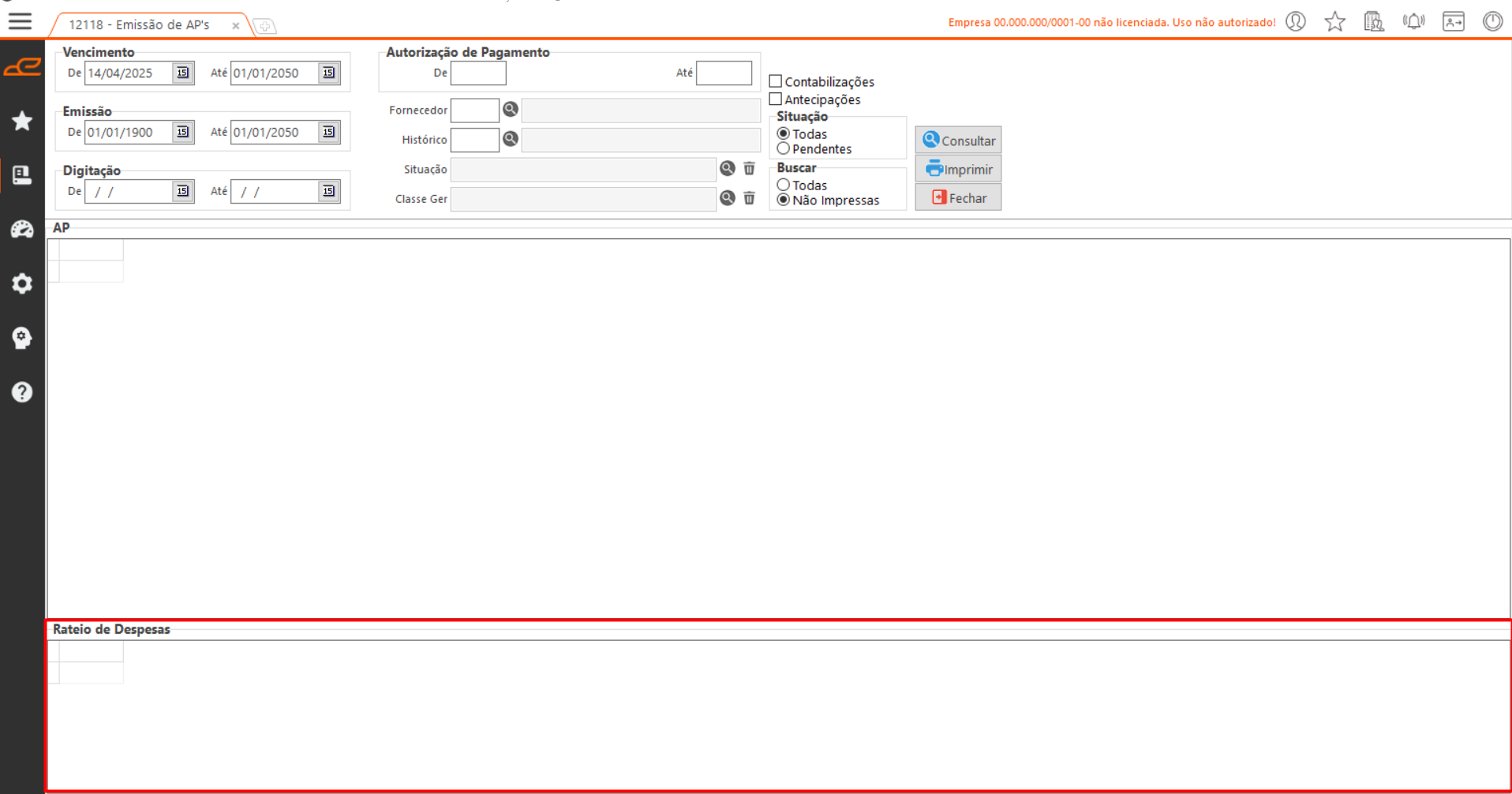The height and width of the screenshot is (794, 1512).
Task: Click the favorites star in sidebar
Action: [22, 121]
